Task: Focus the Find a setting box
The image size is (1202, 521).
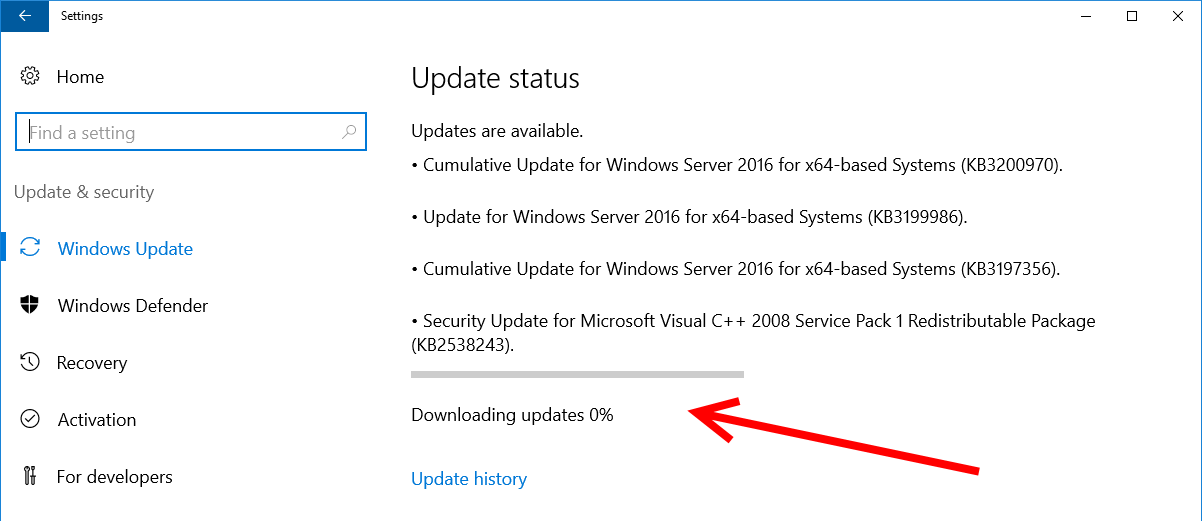Action: [x=191, y=132]
